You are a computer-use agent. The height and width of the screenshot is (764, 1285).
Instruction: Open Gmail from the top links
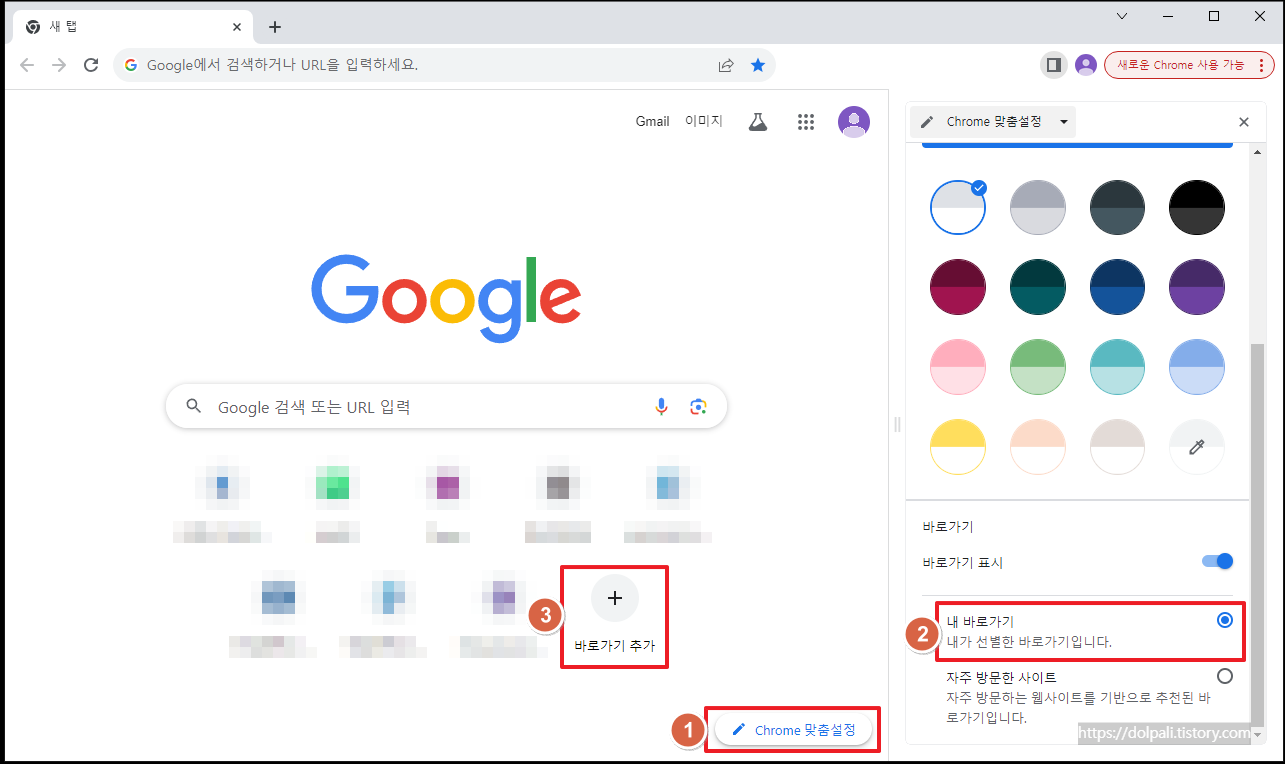(652, 121)
